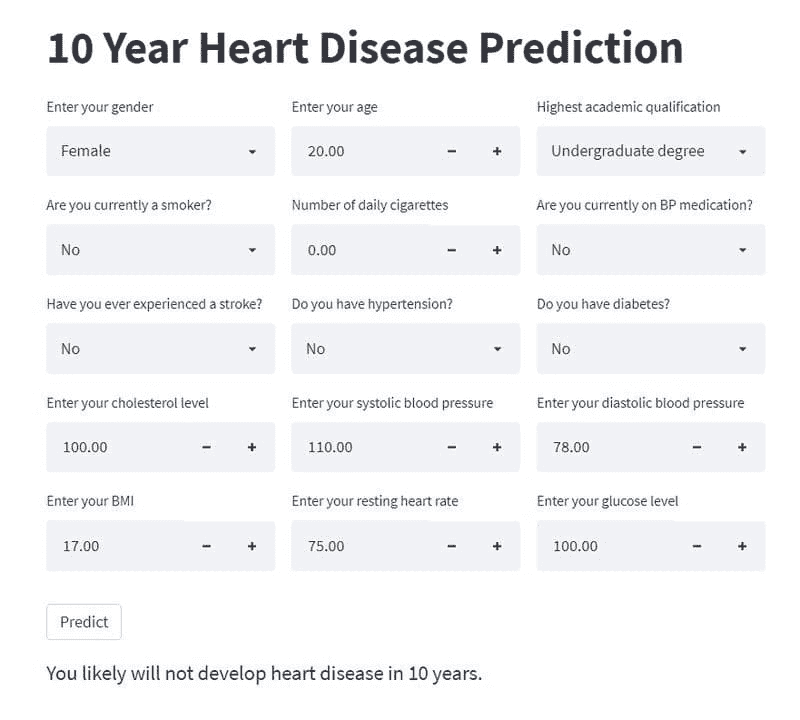800x720 pixels.
Task: Expand highest academic qualification dropdown
Action: (650, 151)
